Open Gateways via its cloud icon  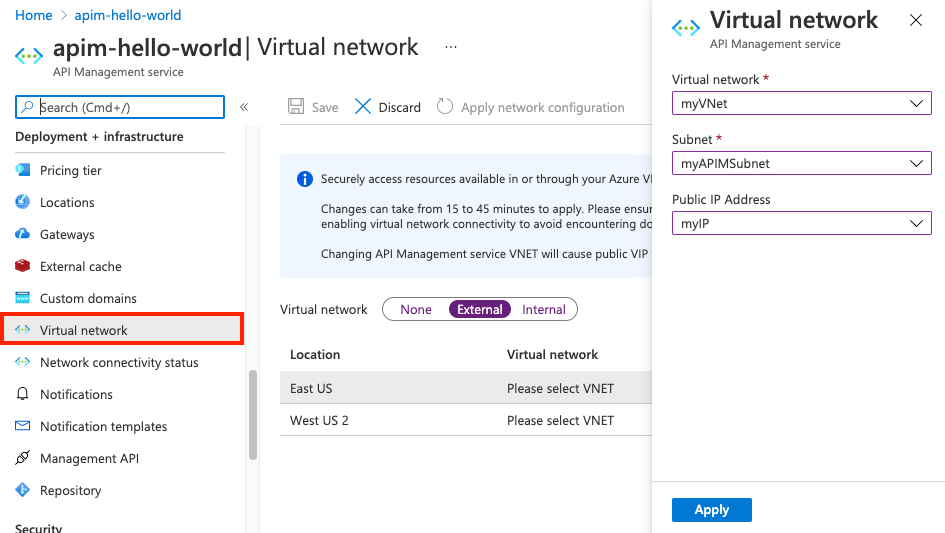[23, 234]
